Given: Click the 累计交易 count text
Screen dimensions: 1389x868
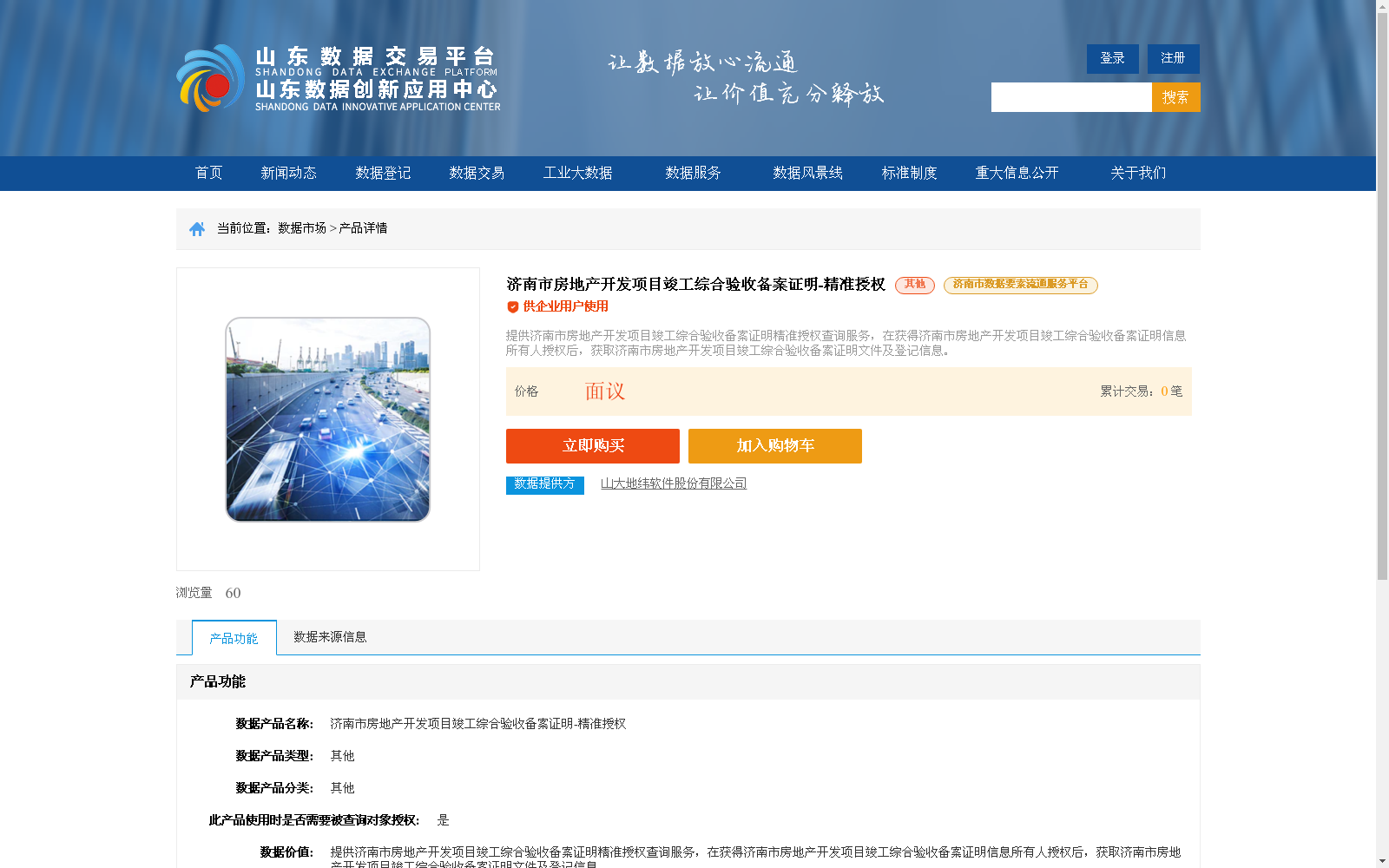Looking at the screenshot, I should pos(1142,391).
